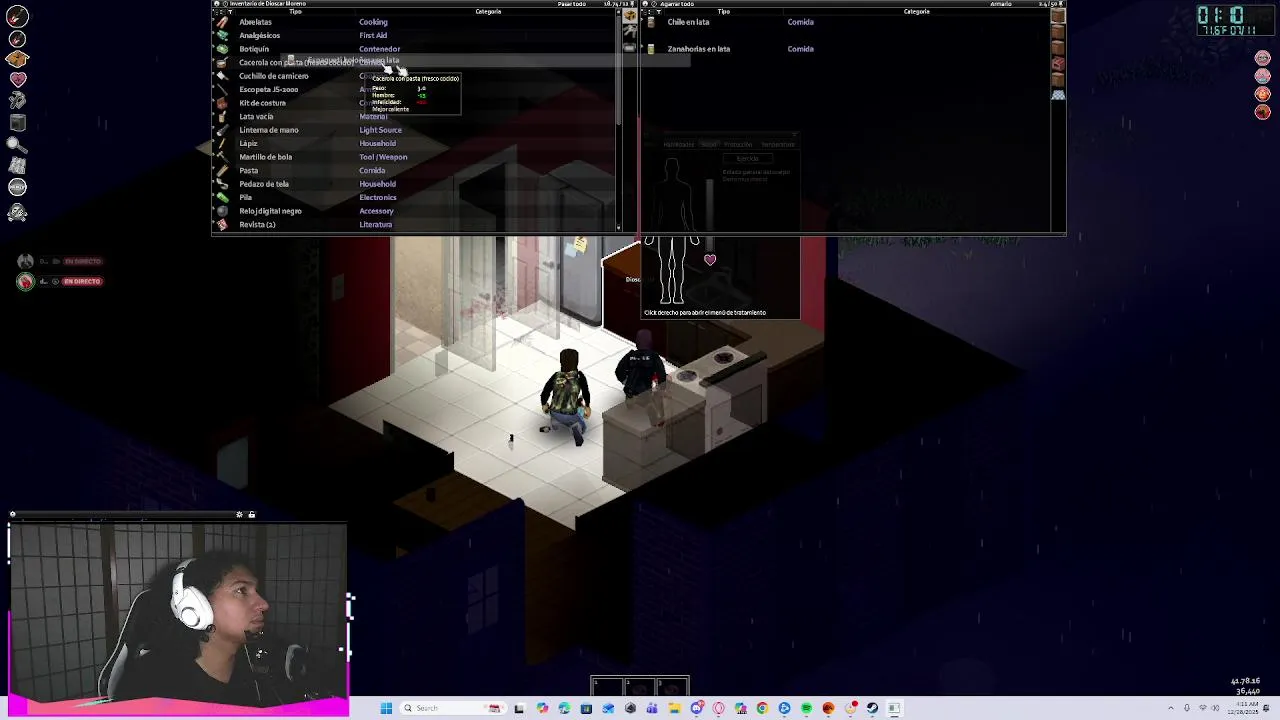Sort inventory by the Tipo column header
Screen dimensions: 1280x720
point(295,12)
